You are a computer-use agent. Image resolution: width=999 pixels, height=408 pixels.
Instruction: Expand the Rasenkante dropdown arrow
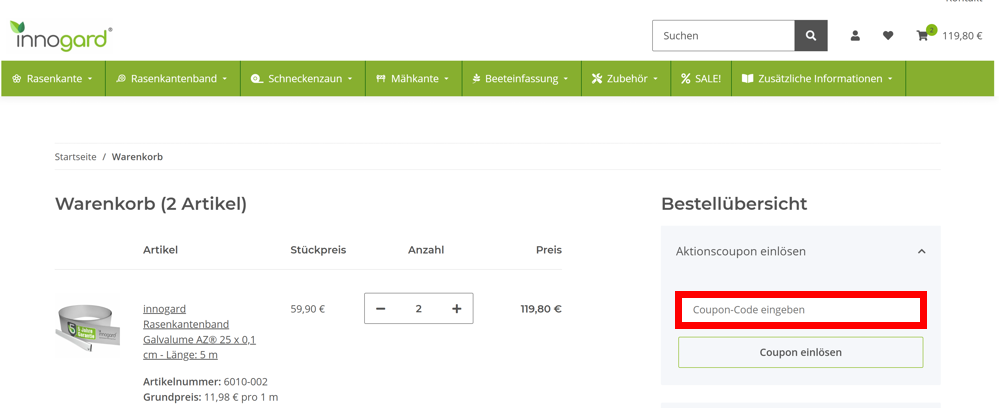pos(90,80)
